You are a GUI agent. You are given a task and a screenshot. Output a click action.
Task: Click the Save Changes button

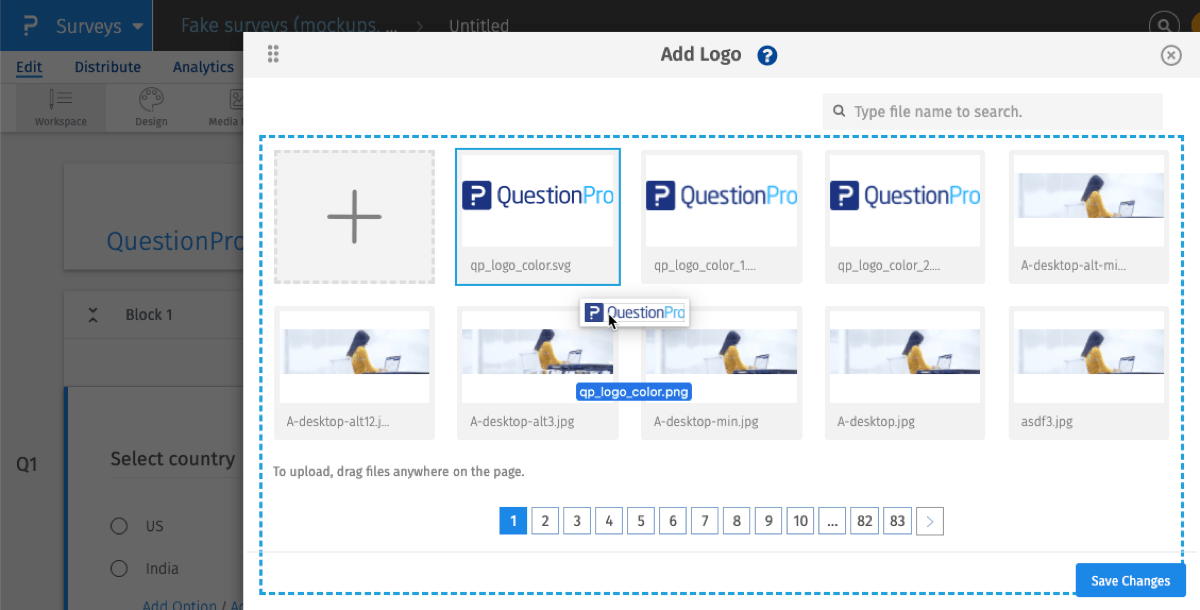[x=1130, y=580]
